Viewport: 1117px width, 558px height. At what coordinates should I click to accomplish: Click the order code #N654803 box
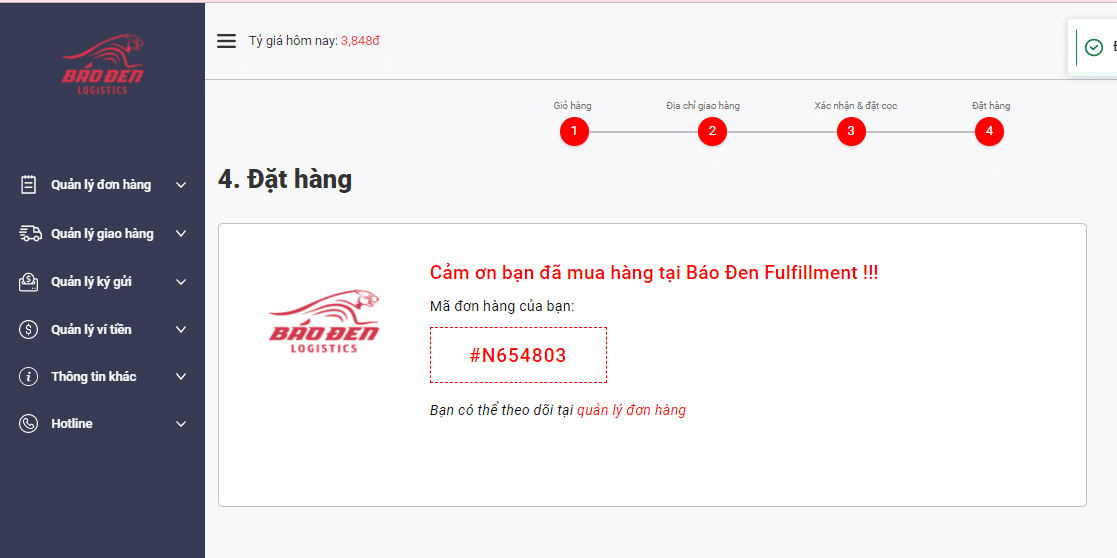[x=518, y=355]
